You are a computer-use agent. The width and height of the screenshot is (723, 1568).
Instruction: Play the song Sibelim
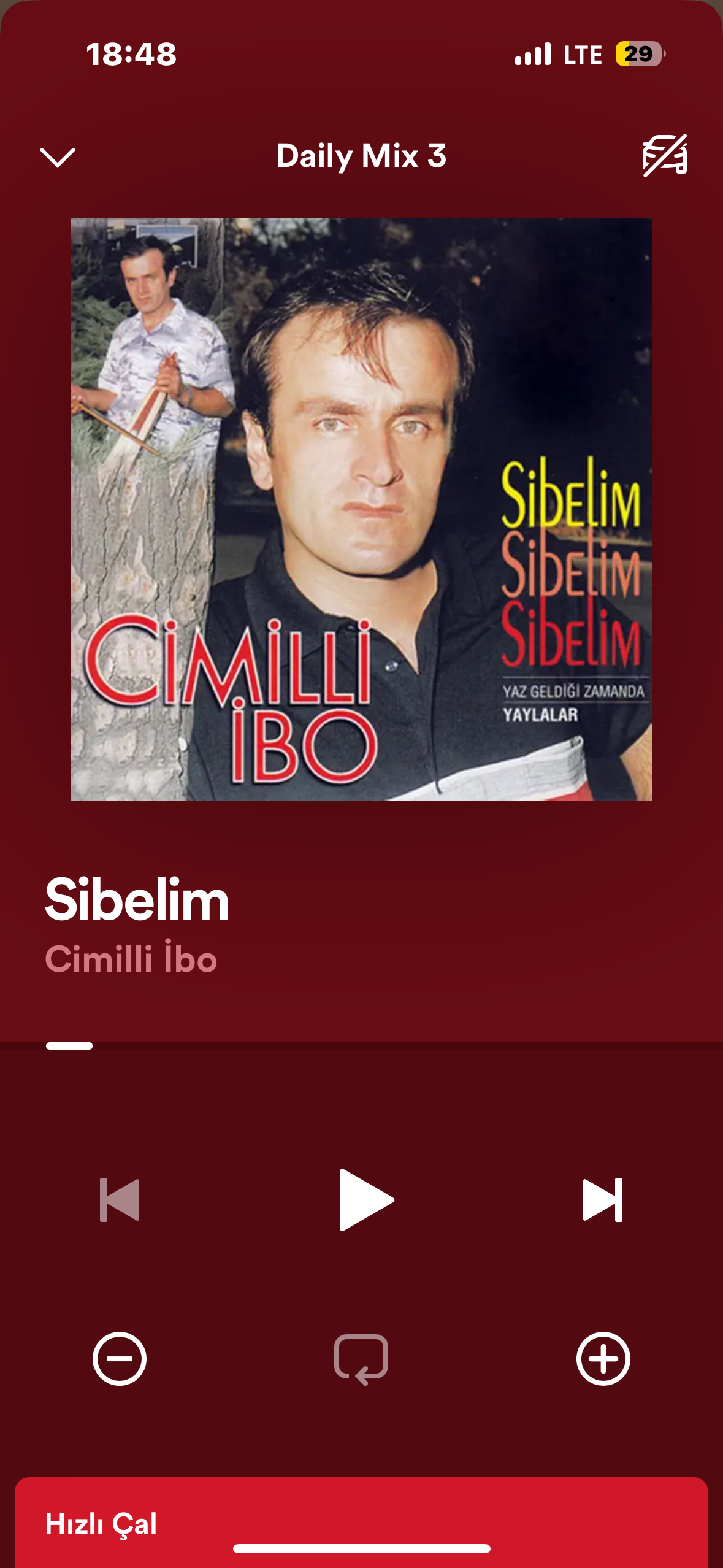366,1199
